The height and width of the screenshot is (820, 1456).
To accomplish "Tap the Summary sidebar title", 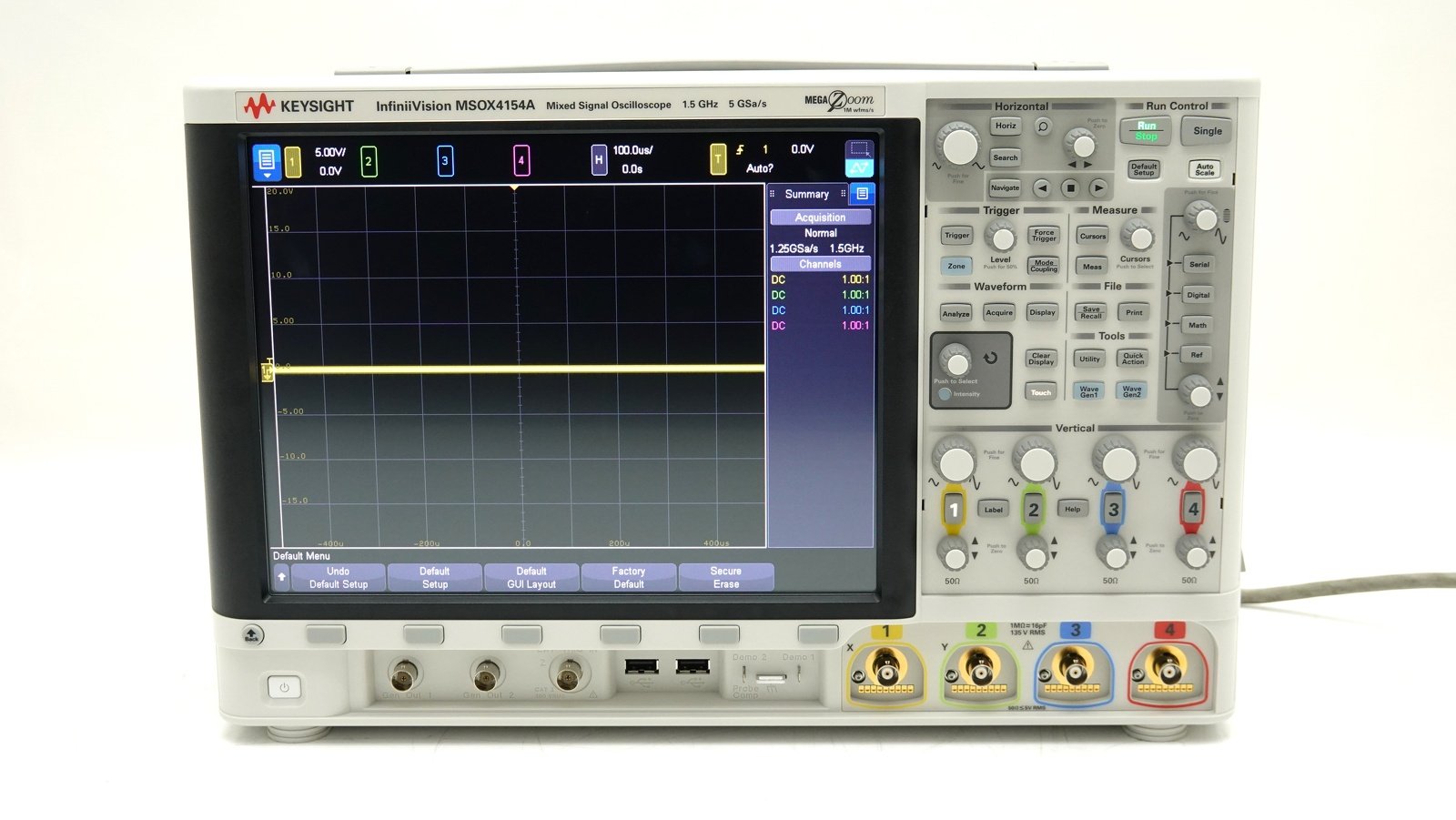I will [807, 195].
